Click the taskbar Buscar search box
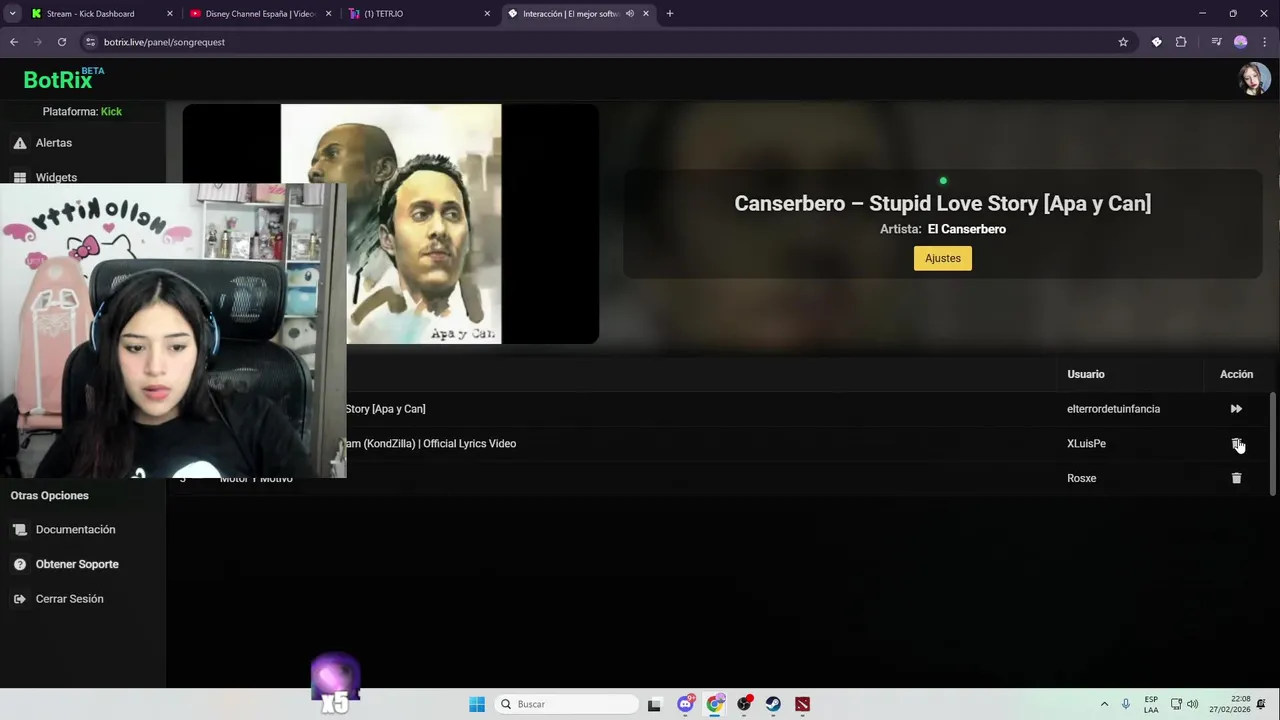 (566, 704)
